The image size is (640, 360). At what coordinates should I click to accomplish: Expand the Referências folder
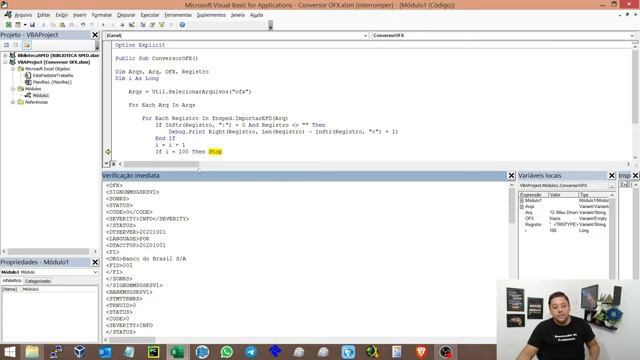[13, 102]
